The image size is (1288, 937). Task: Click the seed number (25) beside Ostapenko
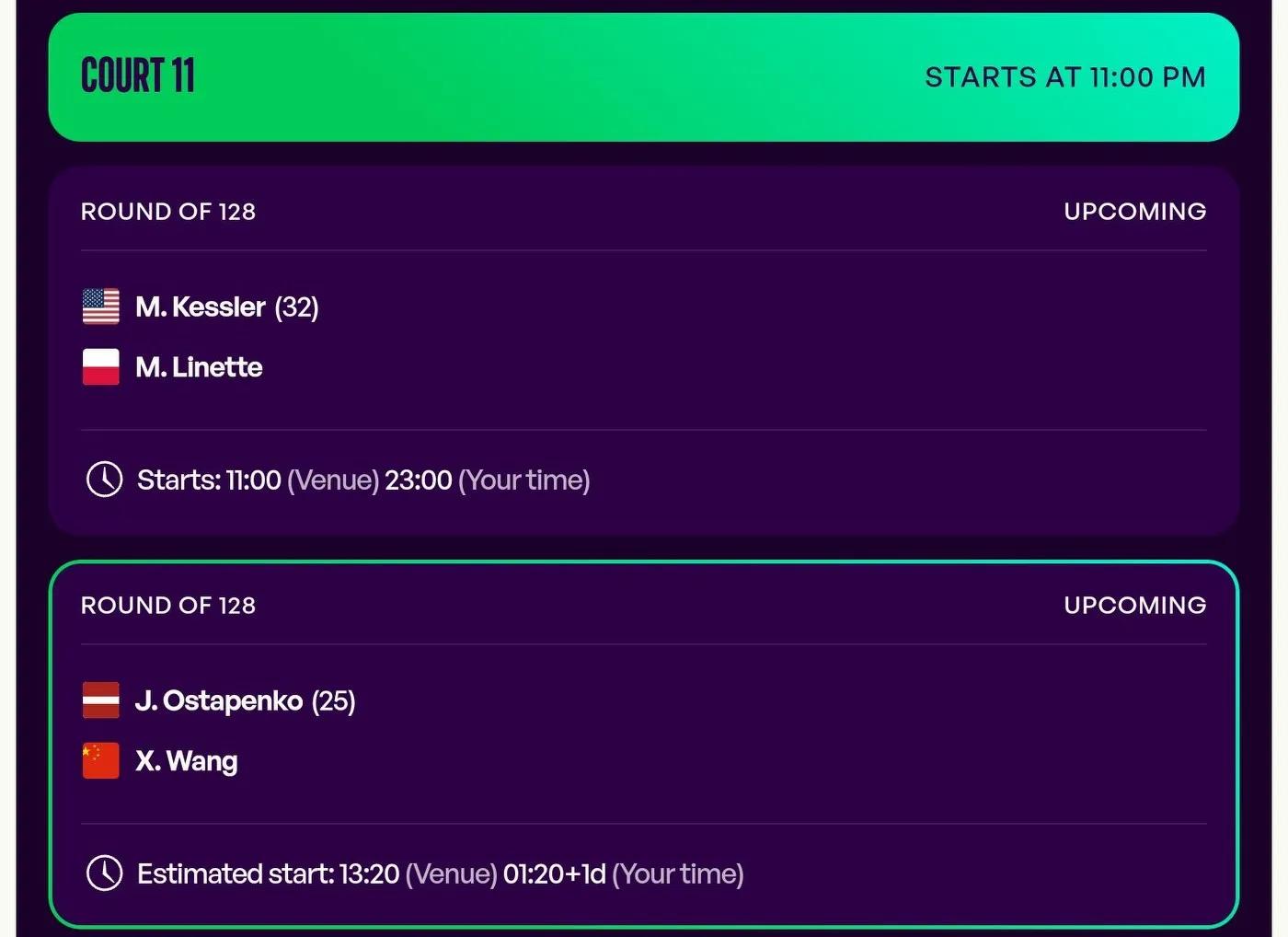(333, 701)
